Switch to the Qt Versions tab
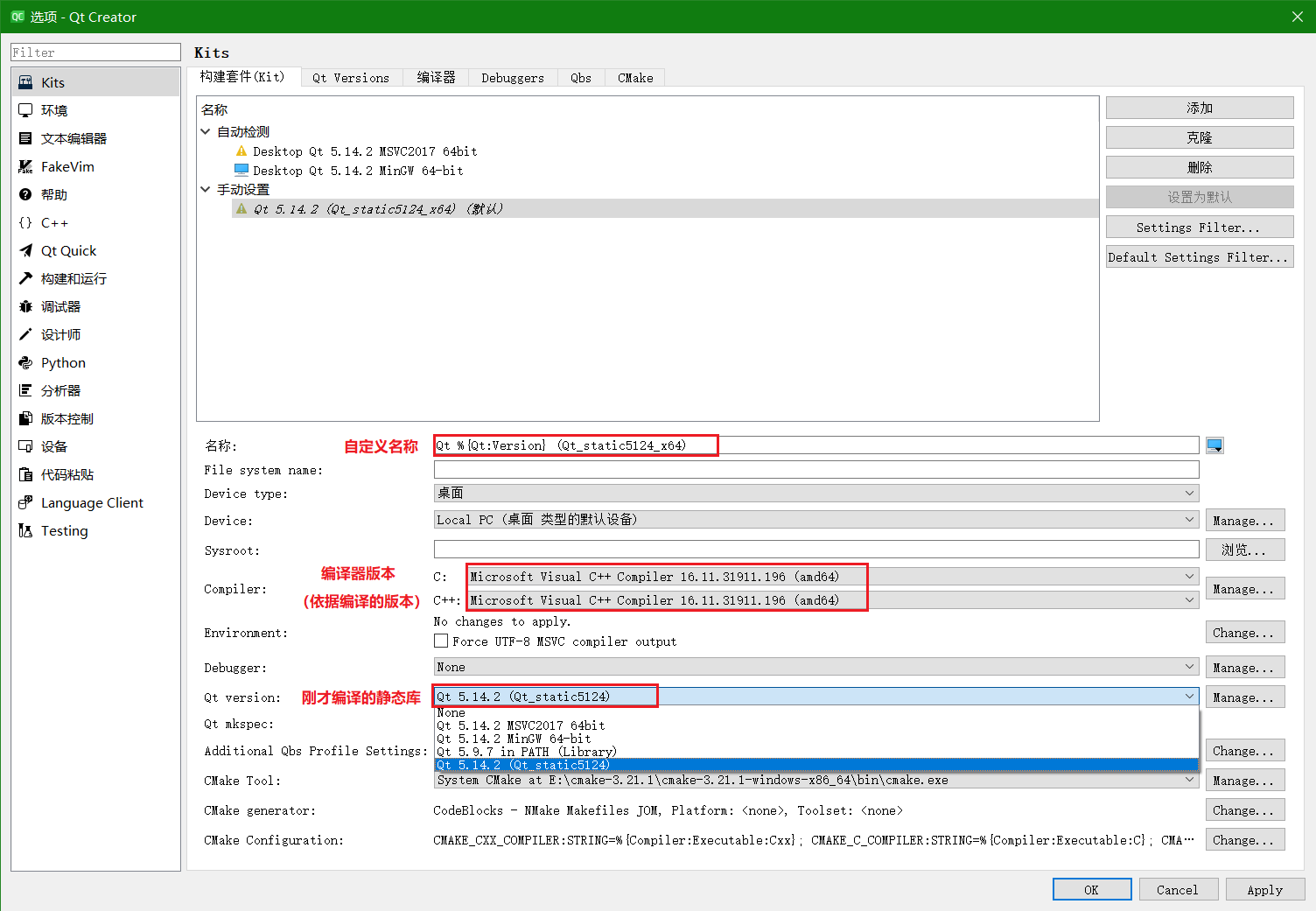1316x911 pixels. [x=351, y=77]
